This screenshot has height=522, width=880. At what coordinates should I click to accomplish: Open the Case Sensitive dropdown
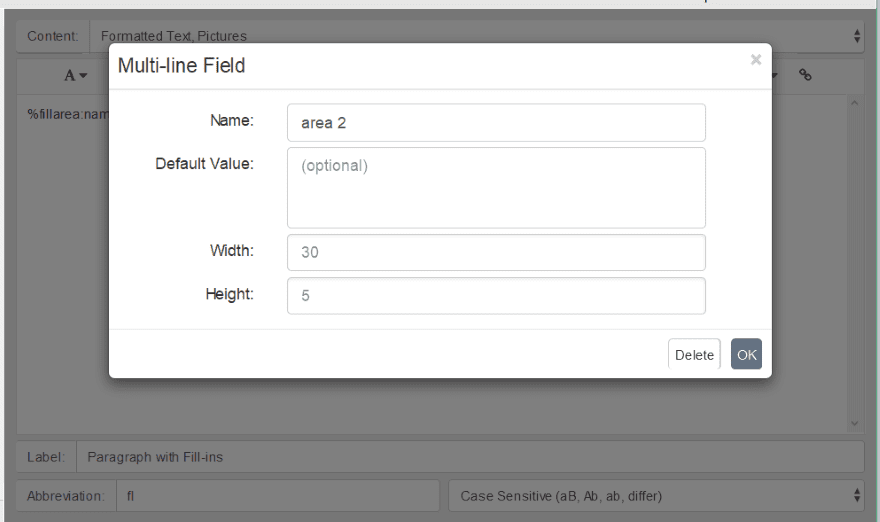[656, 496]
